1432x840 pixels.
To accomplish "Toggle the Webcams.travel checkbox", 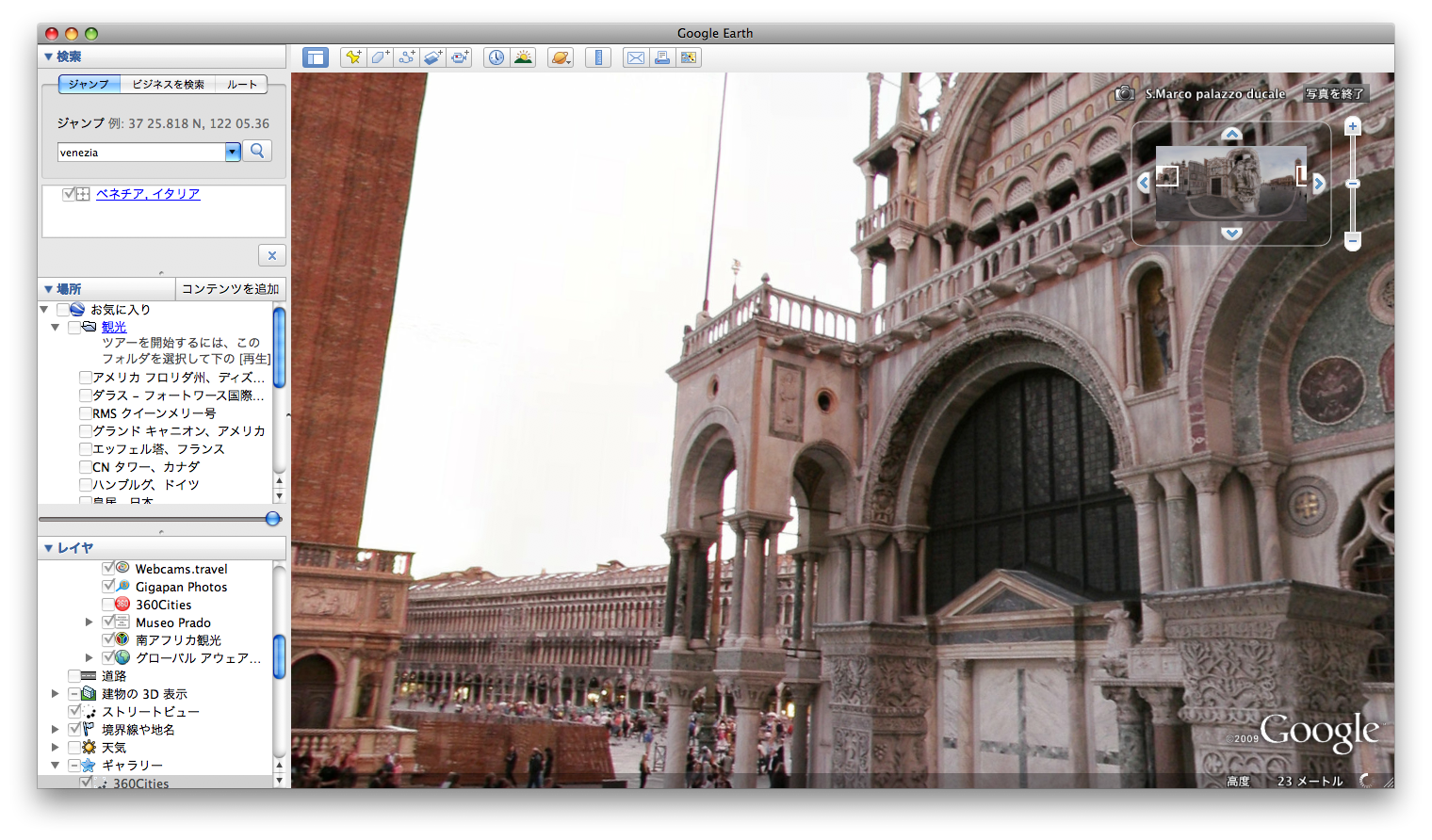I will [107, 568].
